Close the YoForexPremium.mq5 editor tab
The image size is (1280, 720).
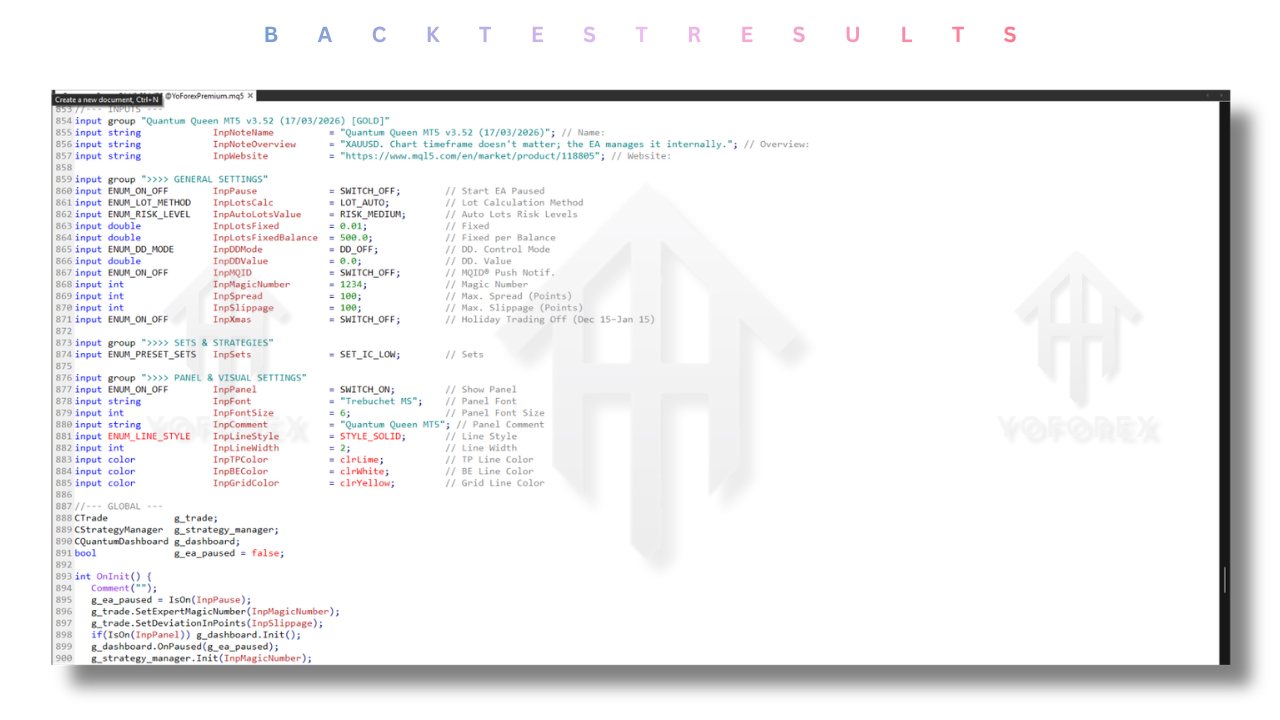(x=250, y=96)
